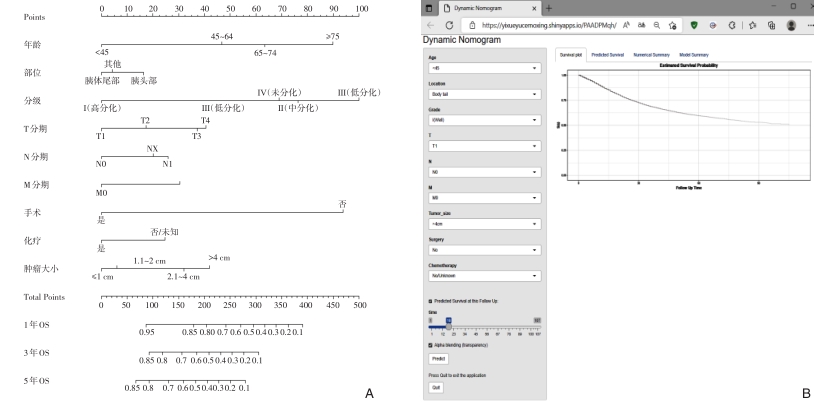814x402 pixels.
Task: Click the favorites star icon in address bar
Action: [x=673, y=23]
